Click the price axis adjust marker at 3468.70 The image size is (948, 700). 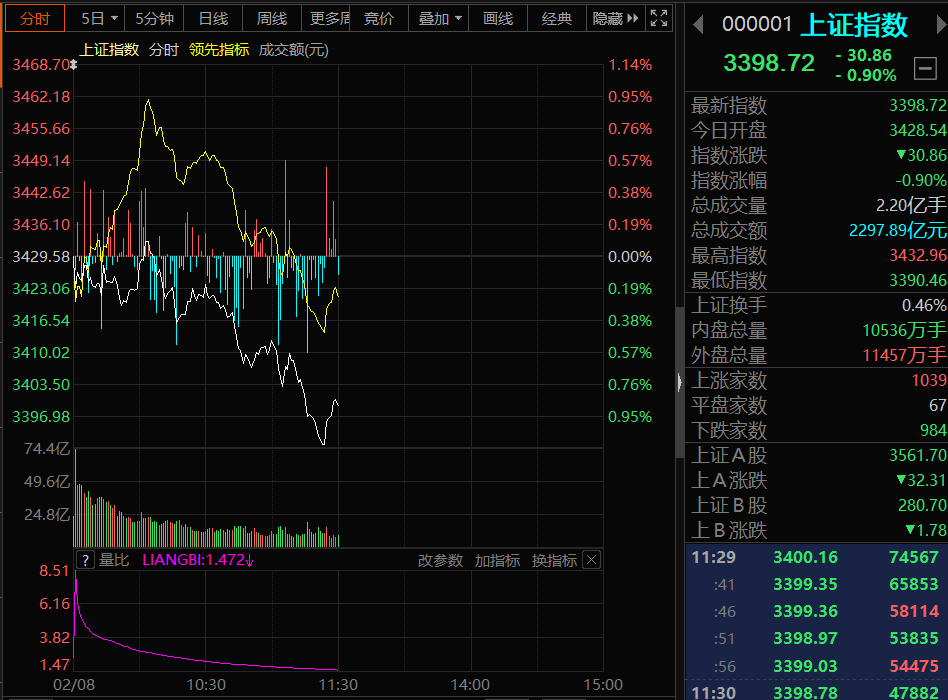coord(74,64)
